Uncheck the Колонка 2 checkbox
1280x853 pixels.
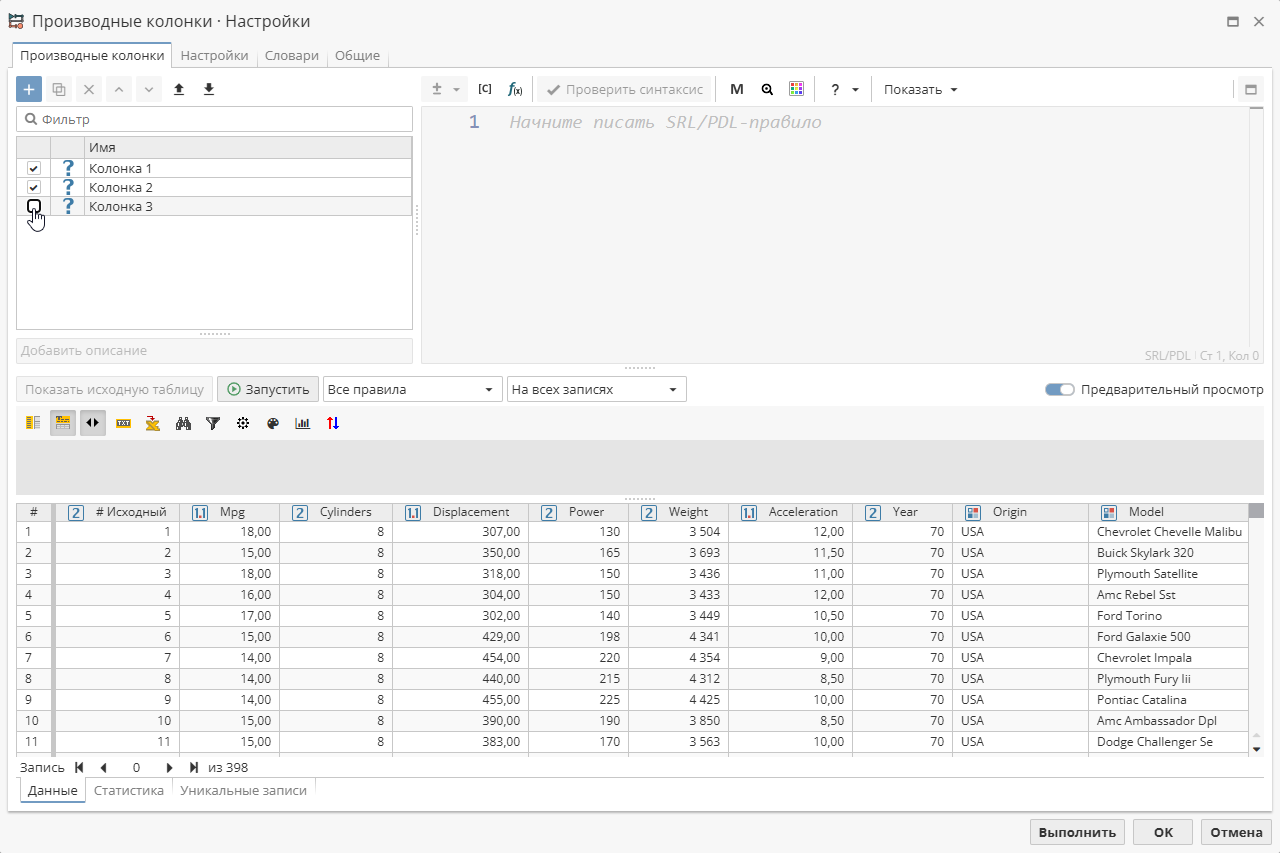34,188
